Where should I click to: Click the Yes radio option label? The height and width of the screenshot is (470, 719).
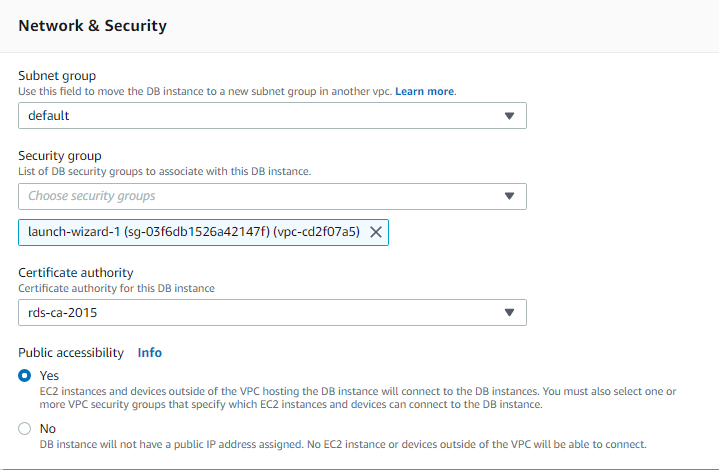click(x=49, y=376)
